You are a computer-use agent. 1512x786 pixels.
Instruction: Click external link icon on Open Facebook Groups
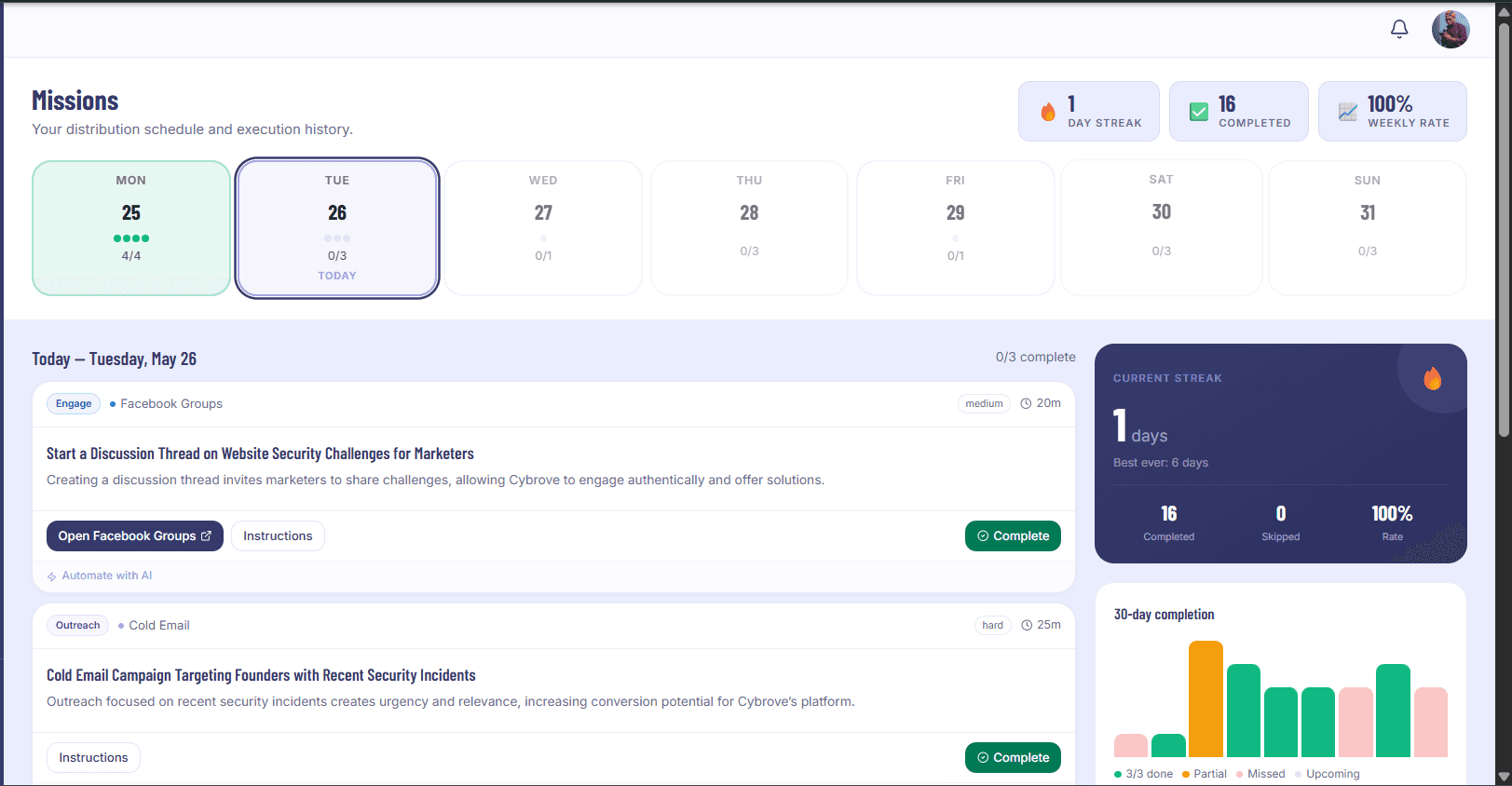pyautogui.click(x=206, y=535)
